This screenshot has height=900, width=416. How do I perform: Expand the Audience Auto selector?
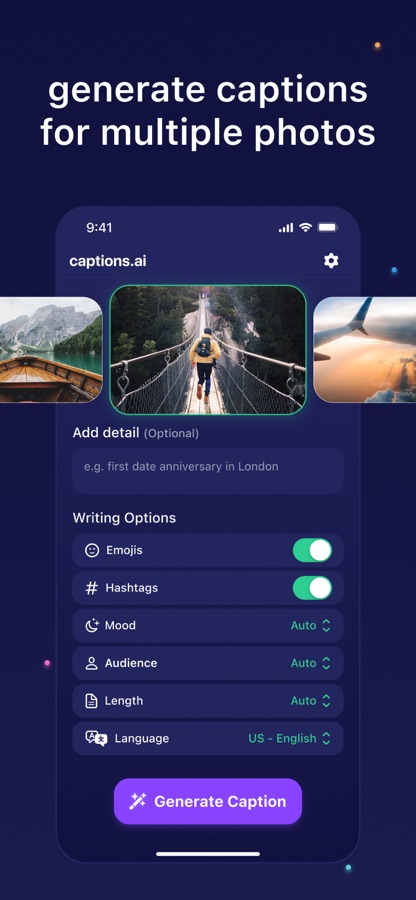click(310, 664)
